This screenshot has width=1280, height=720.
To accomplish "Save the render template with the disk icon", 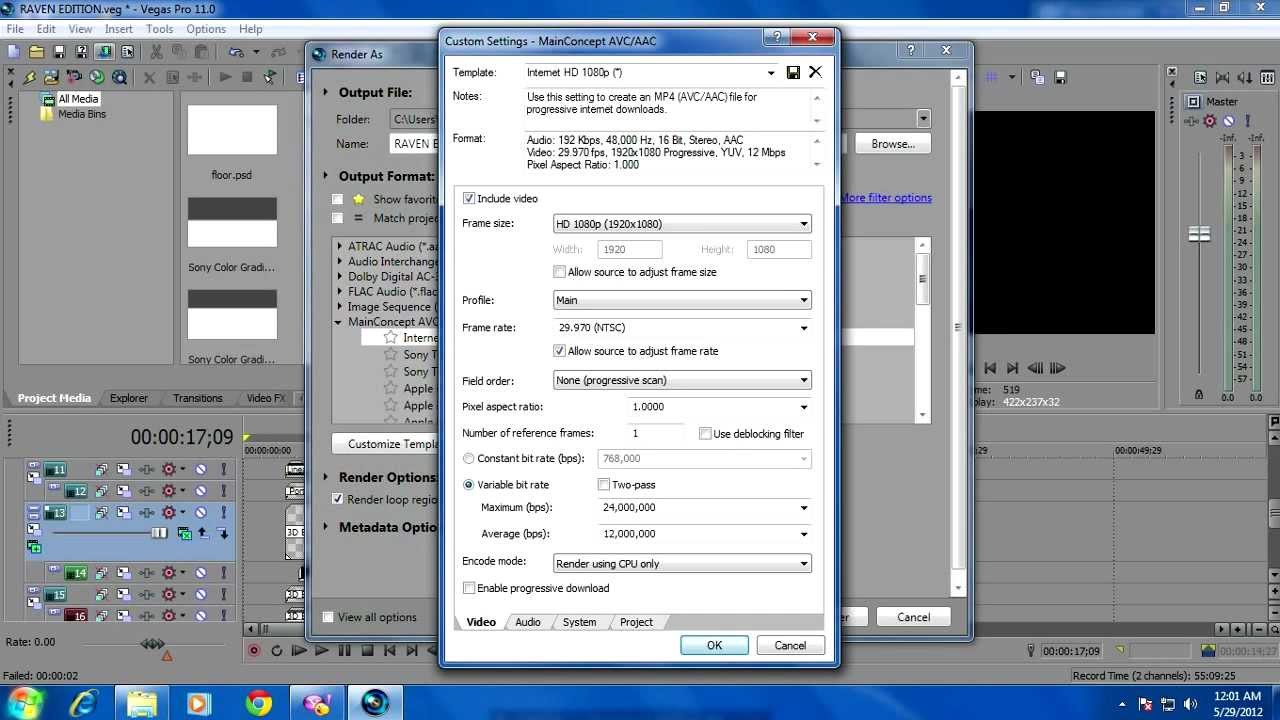I will point(793,72).
